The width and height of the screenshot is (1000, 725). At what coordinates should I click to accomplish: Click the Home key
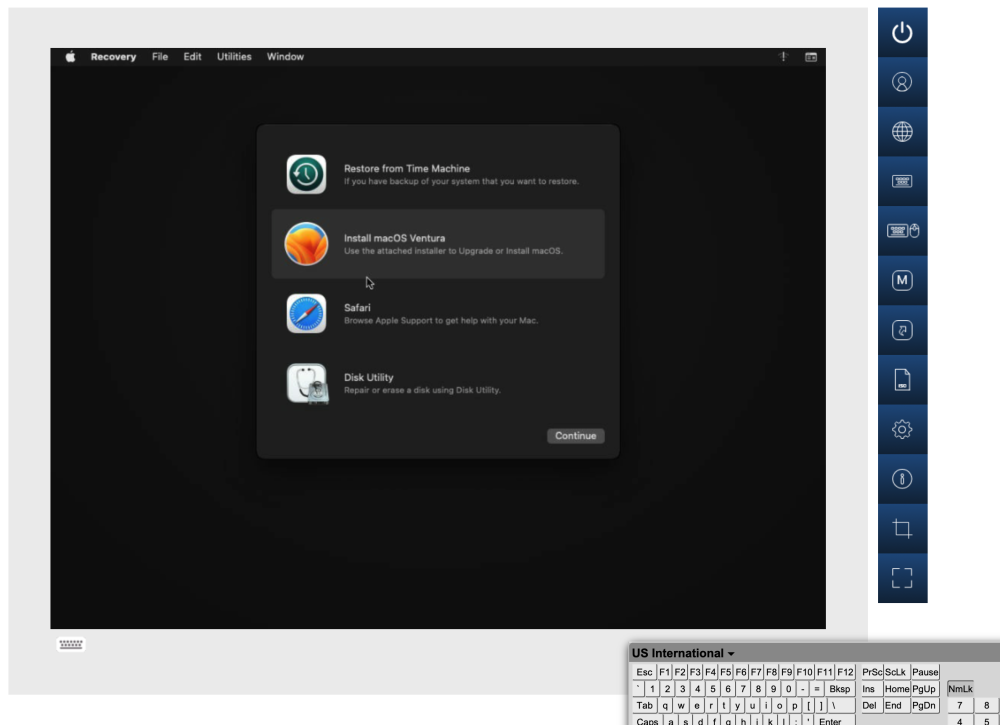[897, 689]
